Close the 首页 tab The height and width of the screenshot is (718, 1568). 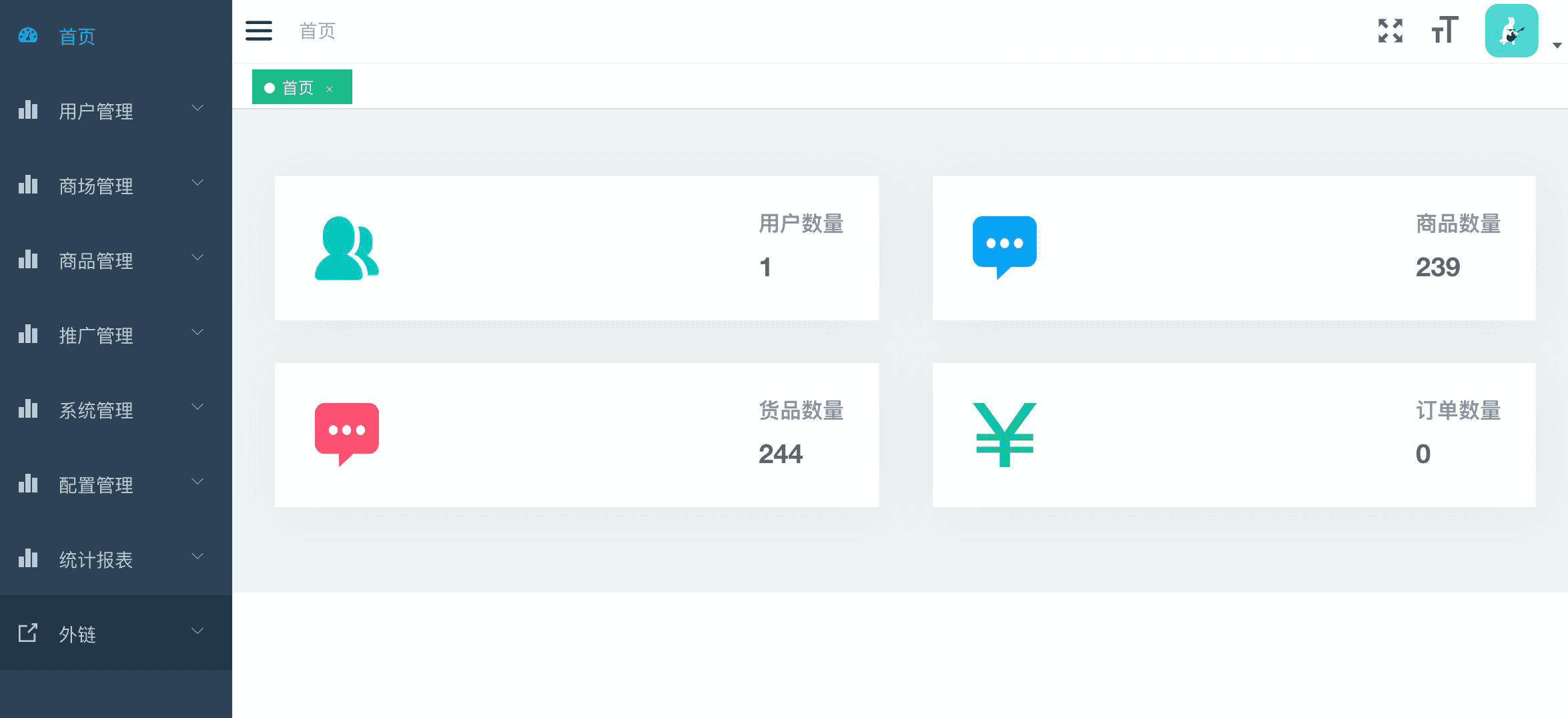point(330,89)
